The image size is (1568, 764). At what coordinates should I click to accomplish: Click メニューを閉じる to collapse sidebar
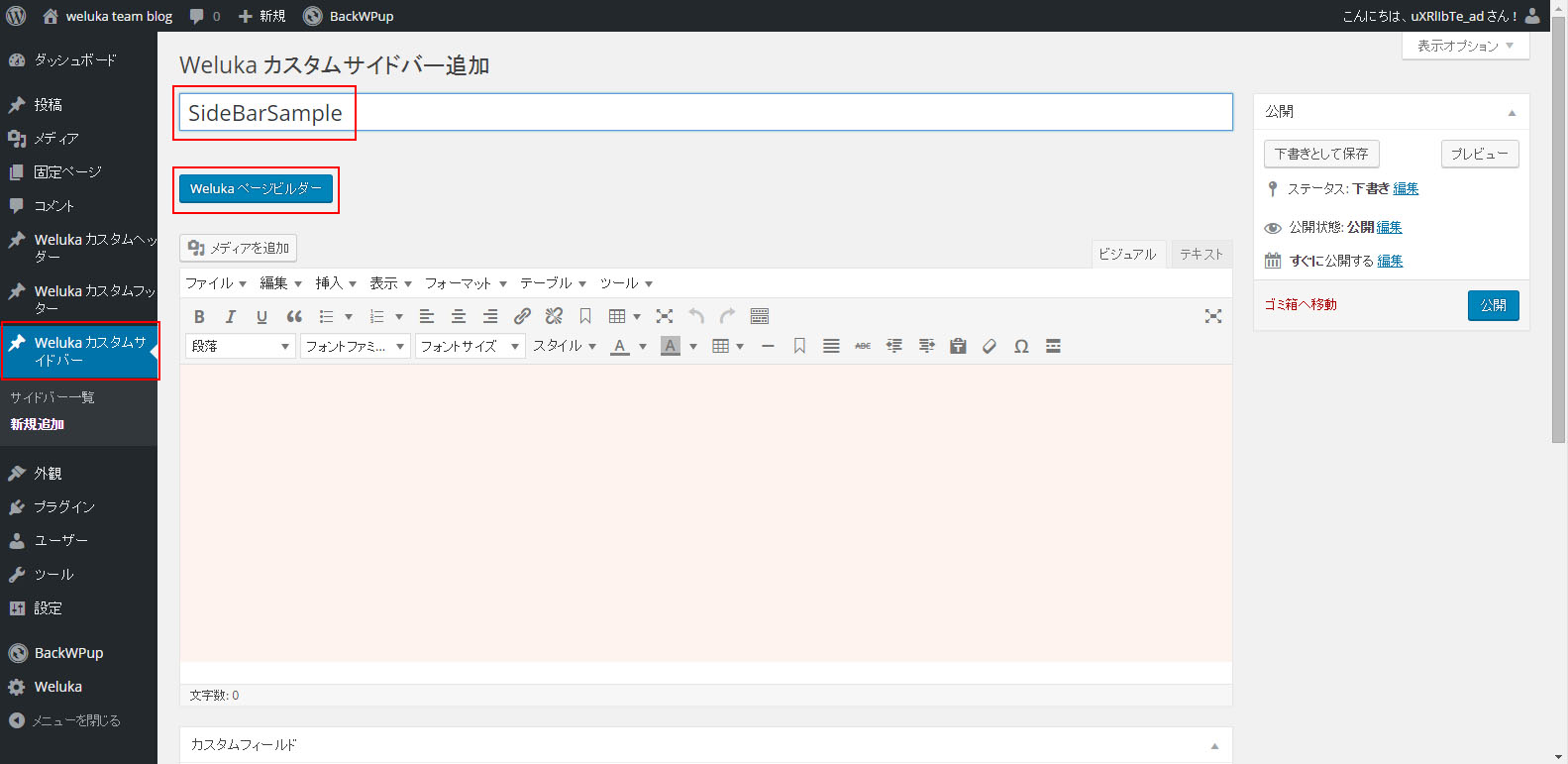pos(78,720)
